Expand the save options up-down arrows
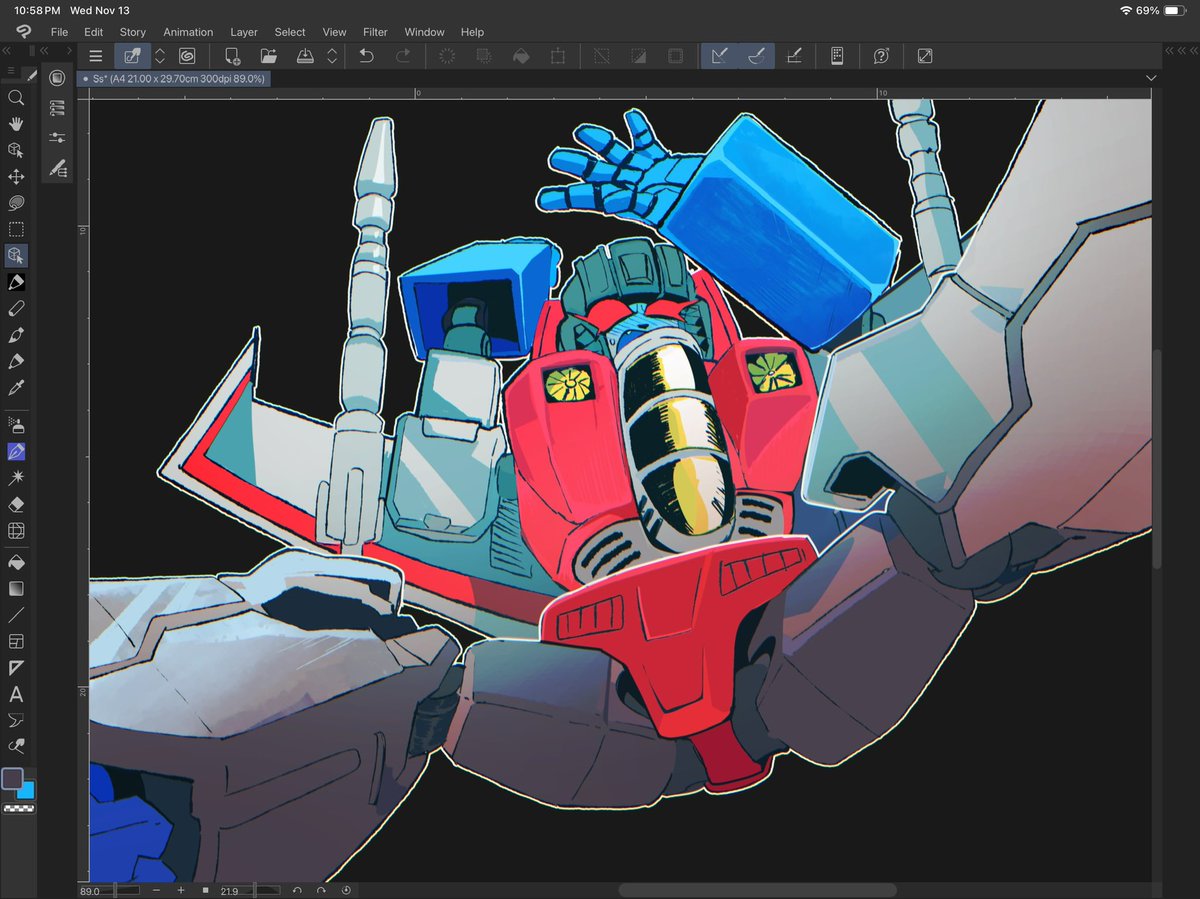 click(x=332, y=56)
